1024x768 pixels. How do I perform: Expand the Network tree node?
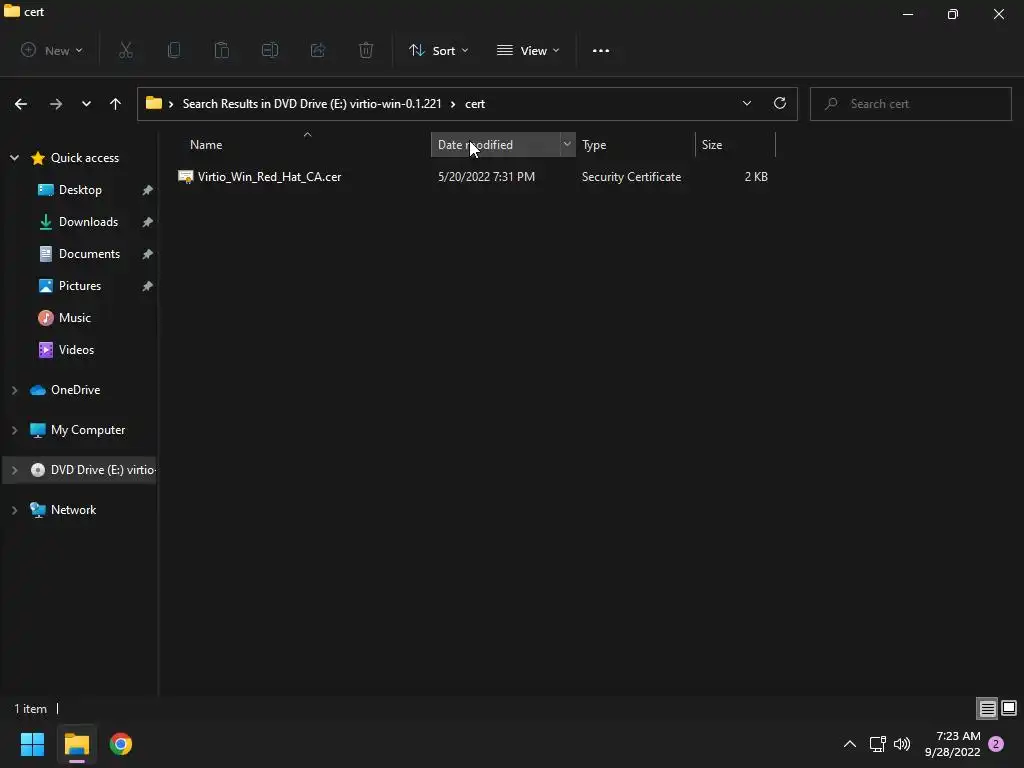(14, 510)
